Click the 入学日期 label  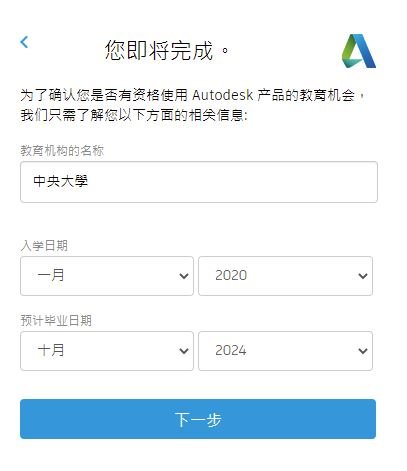[x=44, y=246]
